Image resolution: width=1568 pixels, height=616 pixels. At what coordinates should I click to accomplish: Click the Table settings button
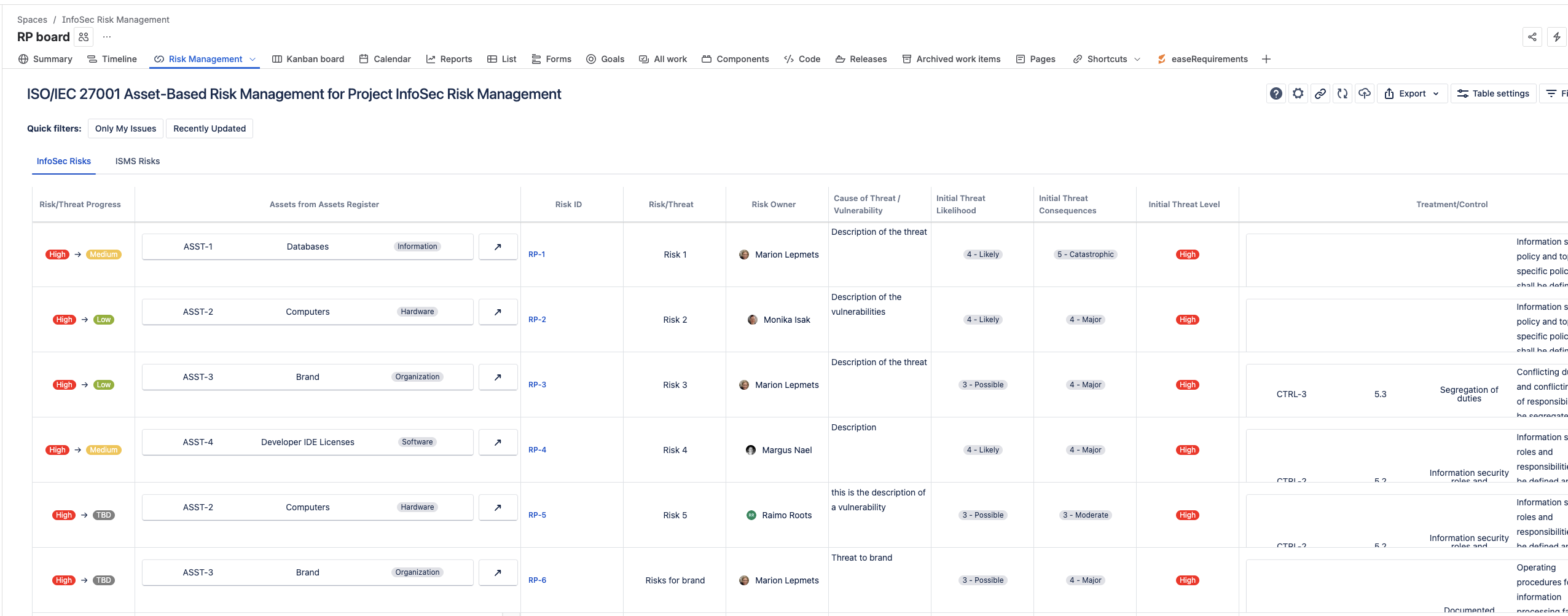coord(1493,93)
